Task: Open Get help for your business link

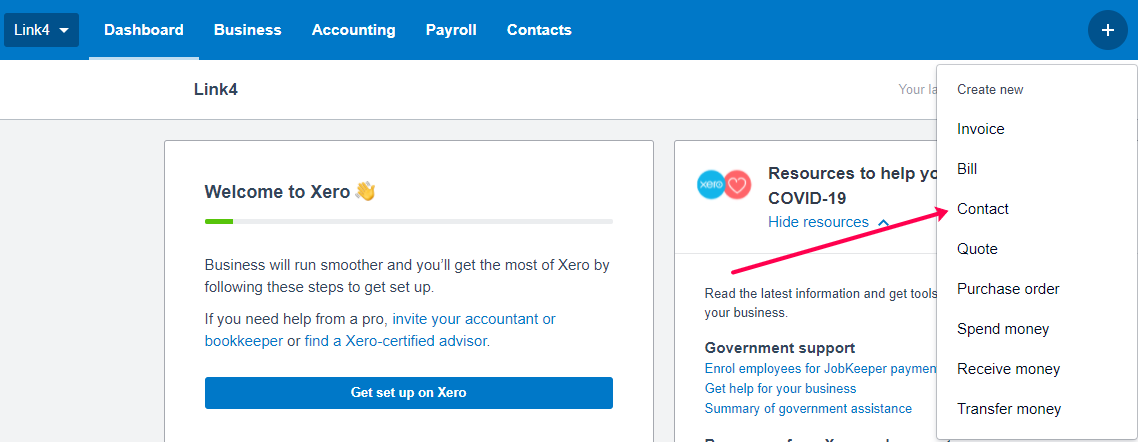Action: 780,388
